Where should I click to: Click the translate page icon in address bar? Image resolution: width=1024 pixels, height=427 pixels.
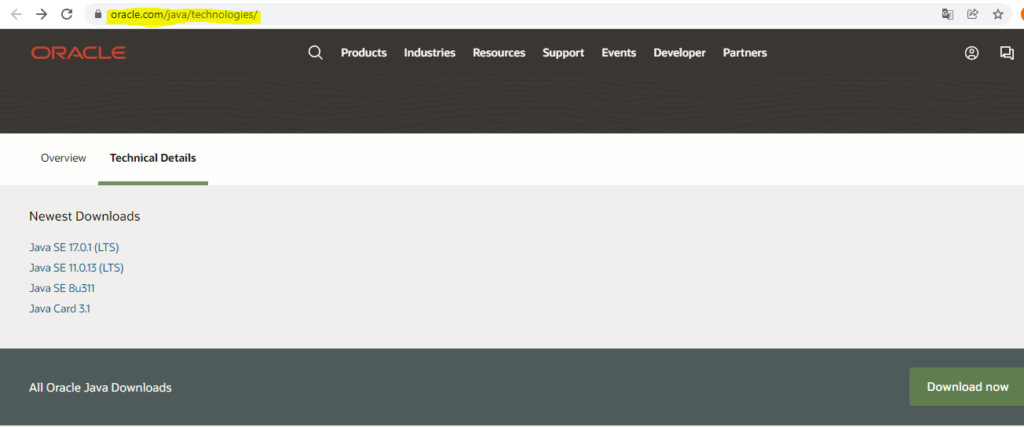pyautogui.click(x=947, y=14)
